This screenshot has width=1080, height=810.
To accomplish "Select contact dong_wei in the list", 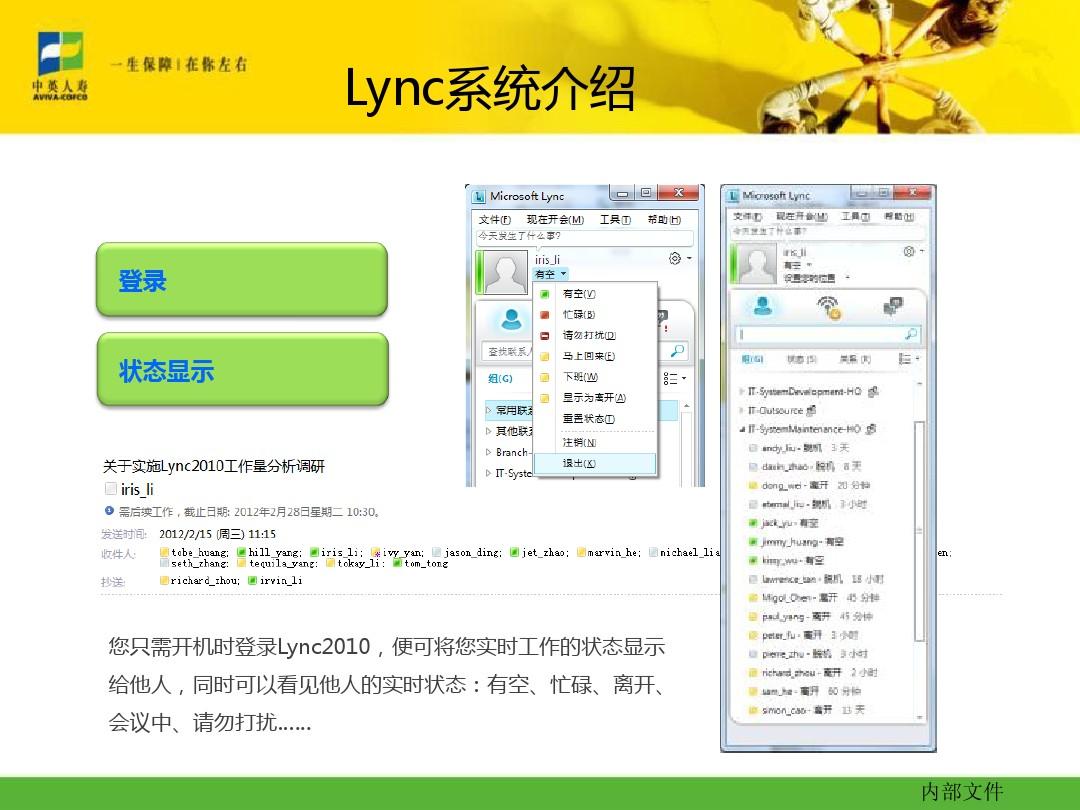I will click(x=809, y=486).
